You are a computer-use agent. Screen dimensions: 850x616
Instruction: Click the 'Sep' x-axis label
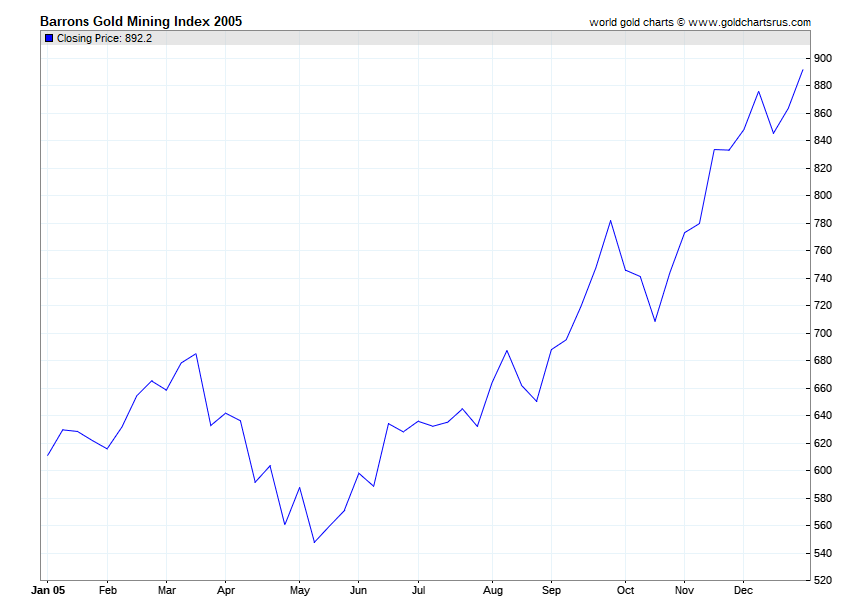(x=551, y=590)
